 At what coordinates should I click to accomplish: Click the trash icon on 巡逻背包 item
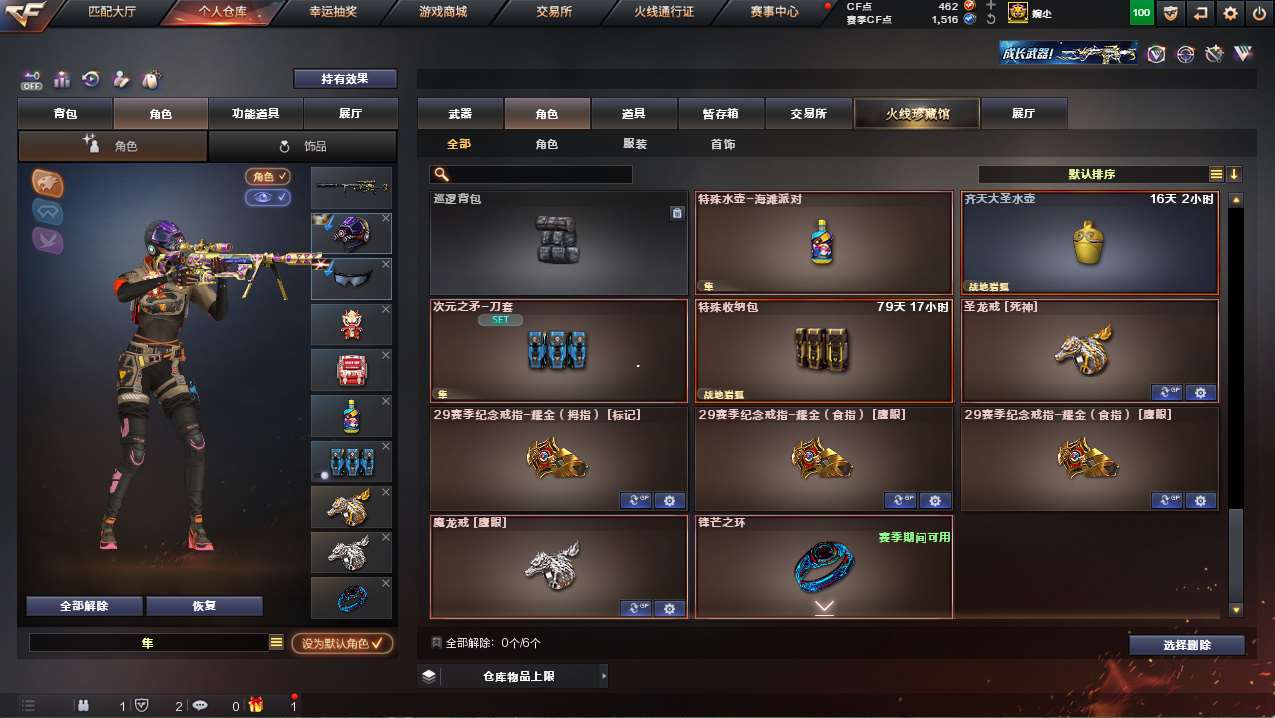pyautogui.click(x=677, y=213)
